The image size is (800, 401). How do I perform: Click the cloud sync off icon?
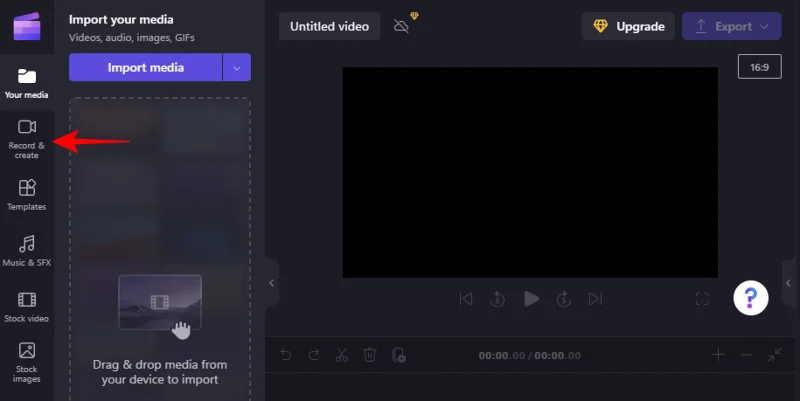pos(402,26)
